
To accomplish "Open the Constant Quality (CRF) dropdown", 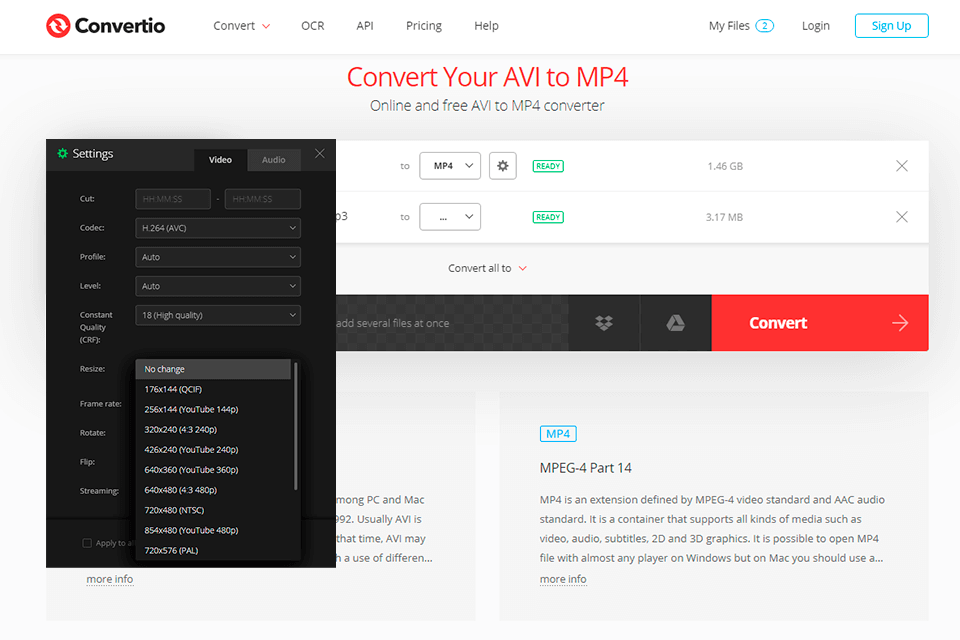I will click(x=217, y=314).
